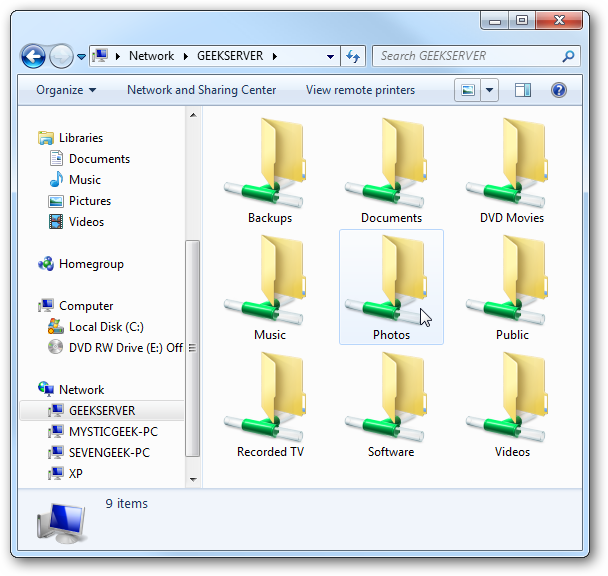Viewport: 608px width, 576px height.
Task: Click GEEKSERVER in the address breadcrumb
Action: tap(230, 56)
